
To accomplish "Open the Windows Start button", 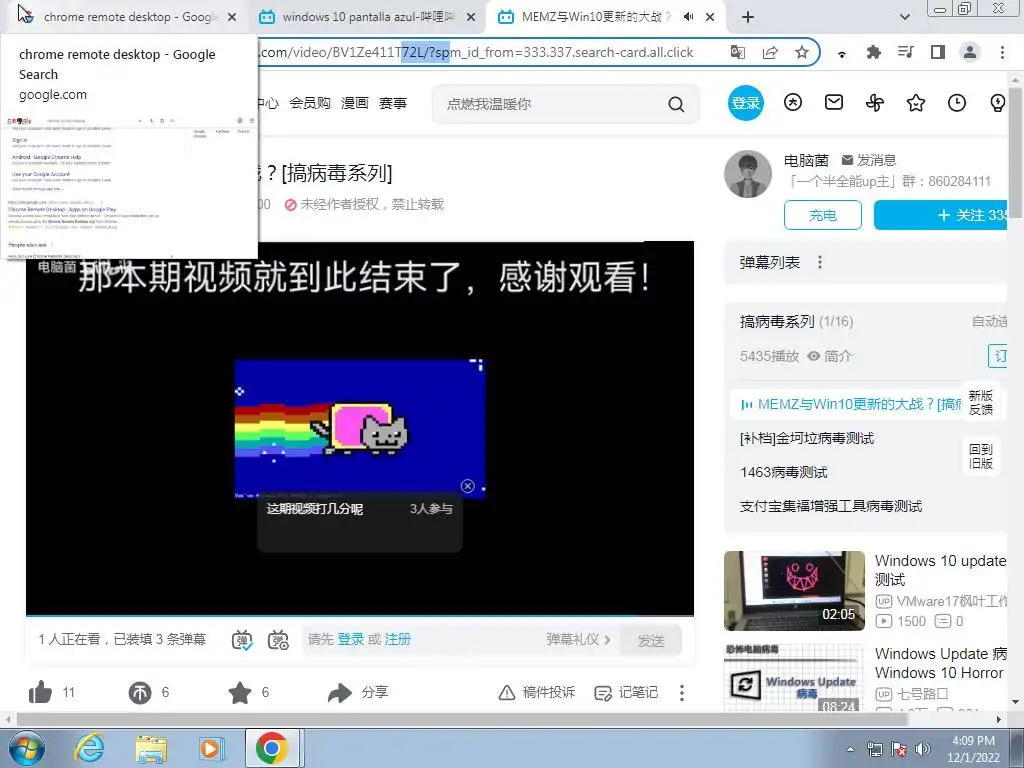I will point(26,748).
